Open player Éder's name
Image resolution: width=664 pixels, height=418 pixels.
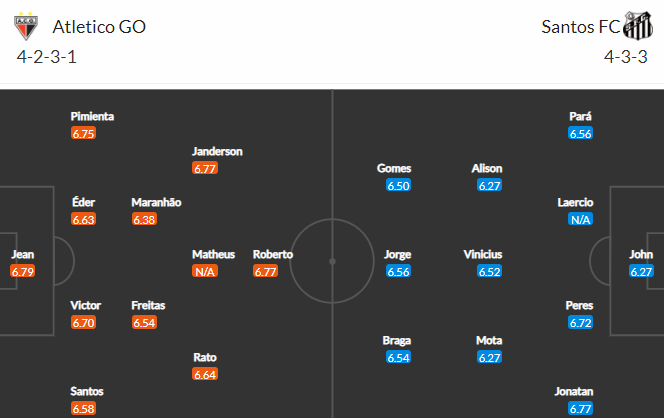[84, 202]
